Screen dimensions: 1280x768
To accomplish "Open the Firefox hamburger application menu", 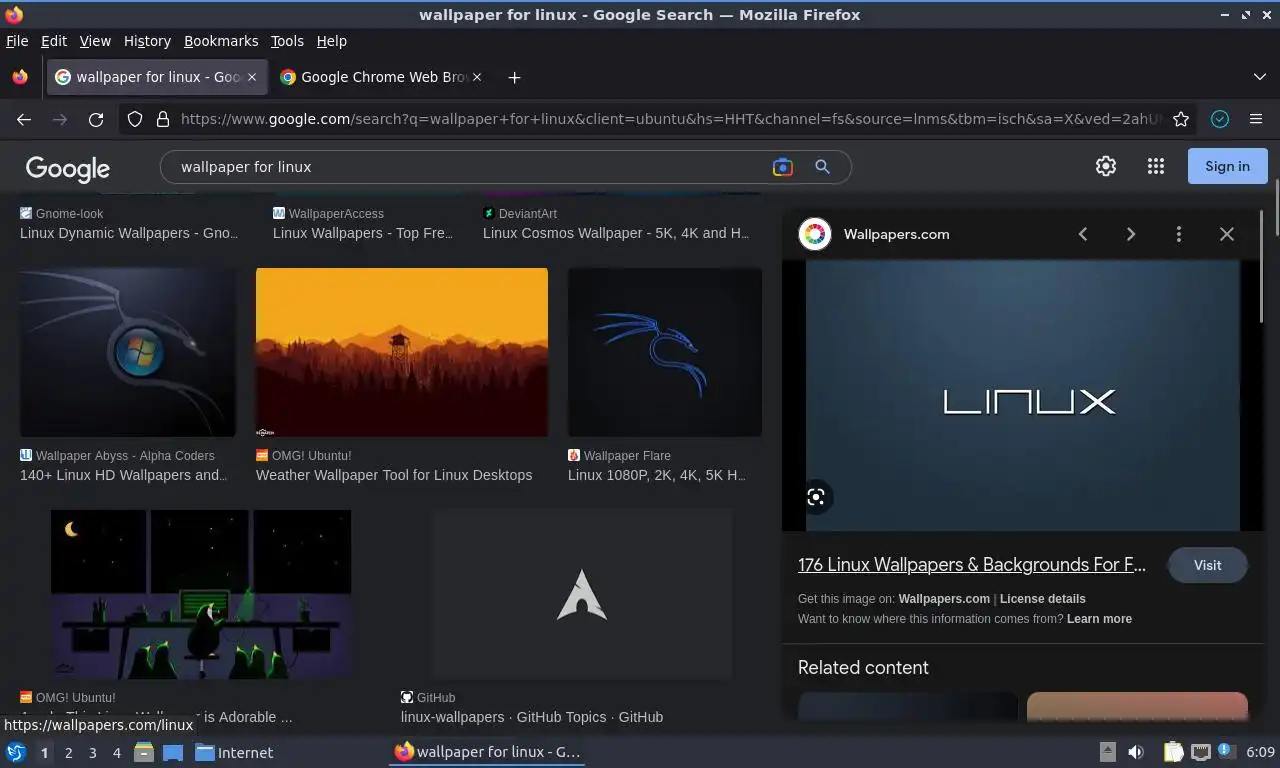I will coord(1256,119).
